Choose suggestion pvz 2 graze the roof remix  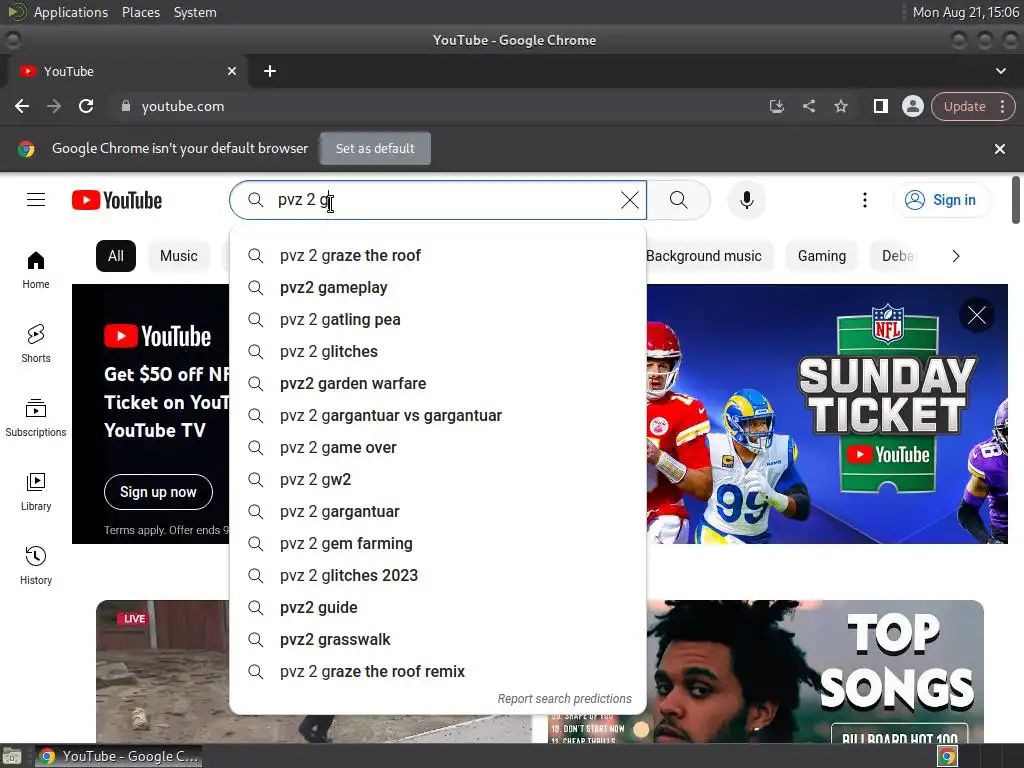(438, 671)
